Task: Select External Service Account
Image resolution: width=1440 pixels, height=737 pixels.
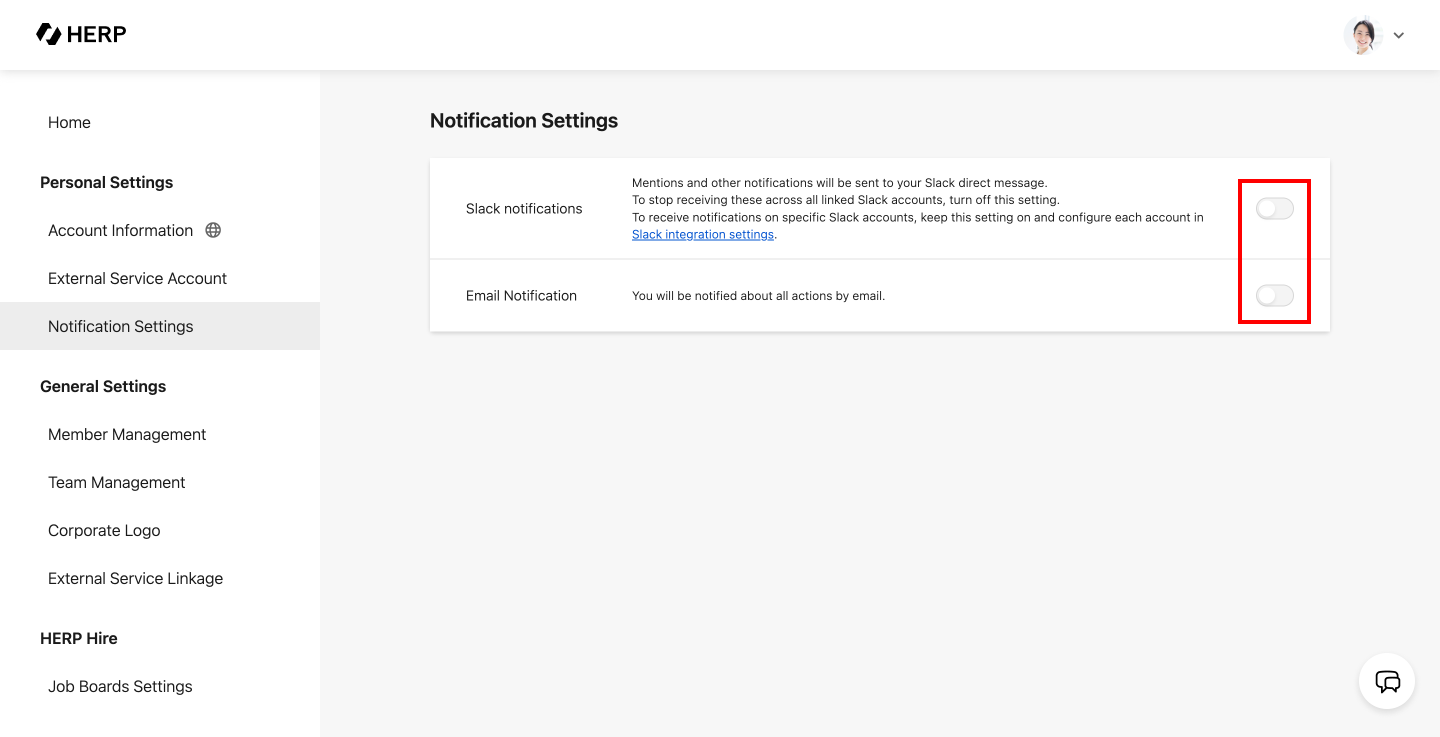Action: 137,278
